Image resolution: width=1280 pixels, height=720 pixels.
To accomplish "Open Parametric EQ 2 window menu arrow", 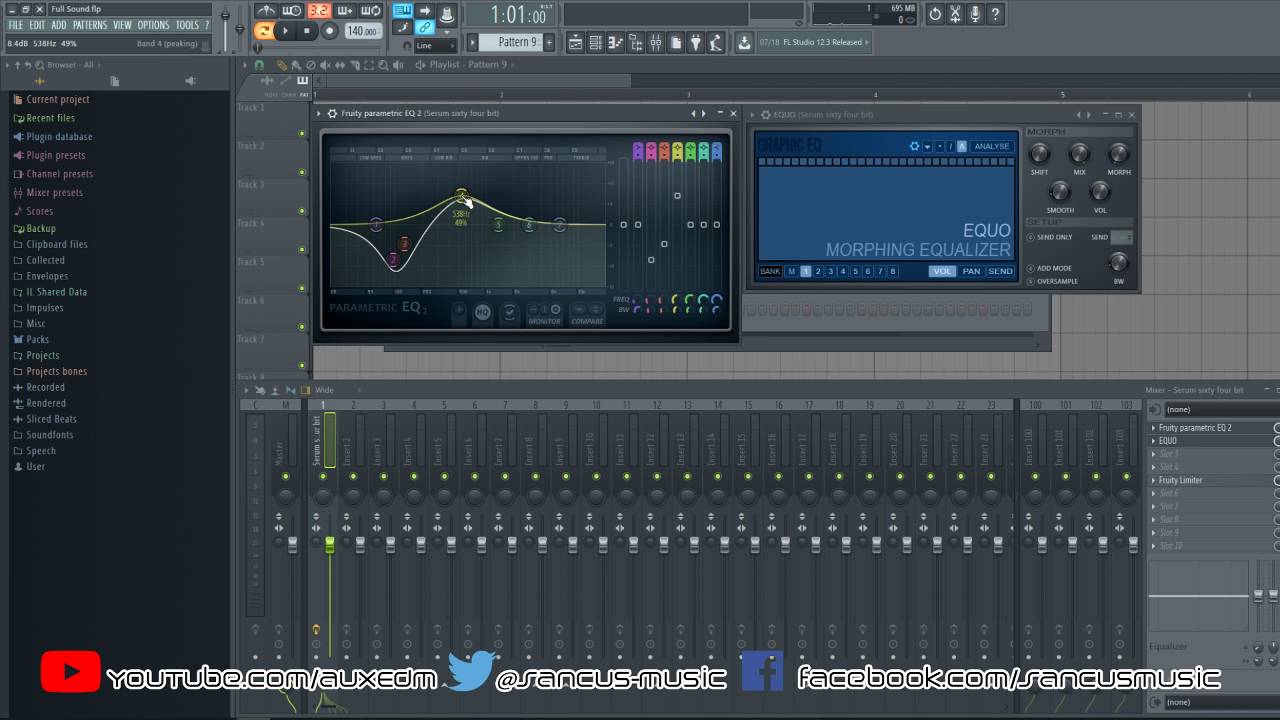I will coord(320,114).
